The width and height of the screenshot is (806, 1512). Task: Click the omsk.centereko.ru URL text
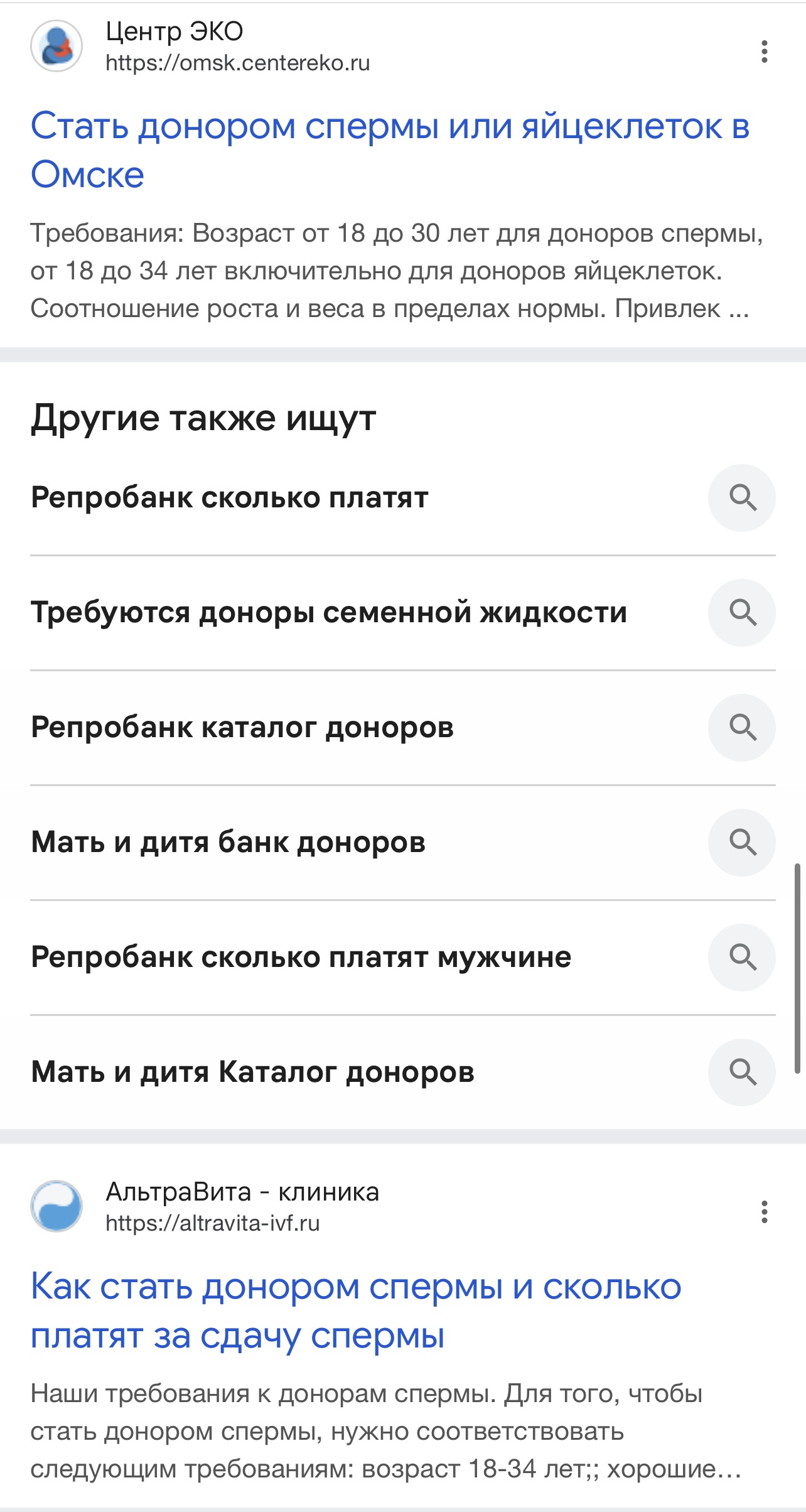[237, 63]
